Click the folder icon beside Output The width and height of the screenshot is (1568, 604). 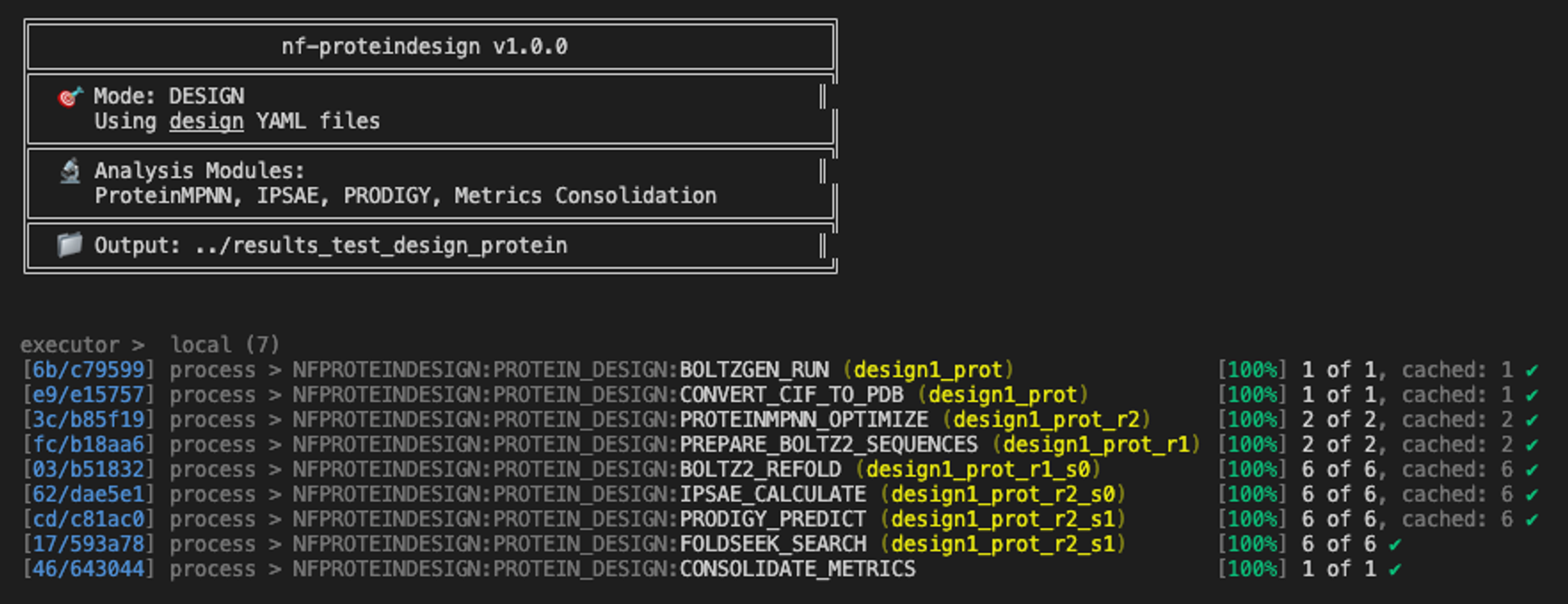[x=70, y=245]
